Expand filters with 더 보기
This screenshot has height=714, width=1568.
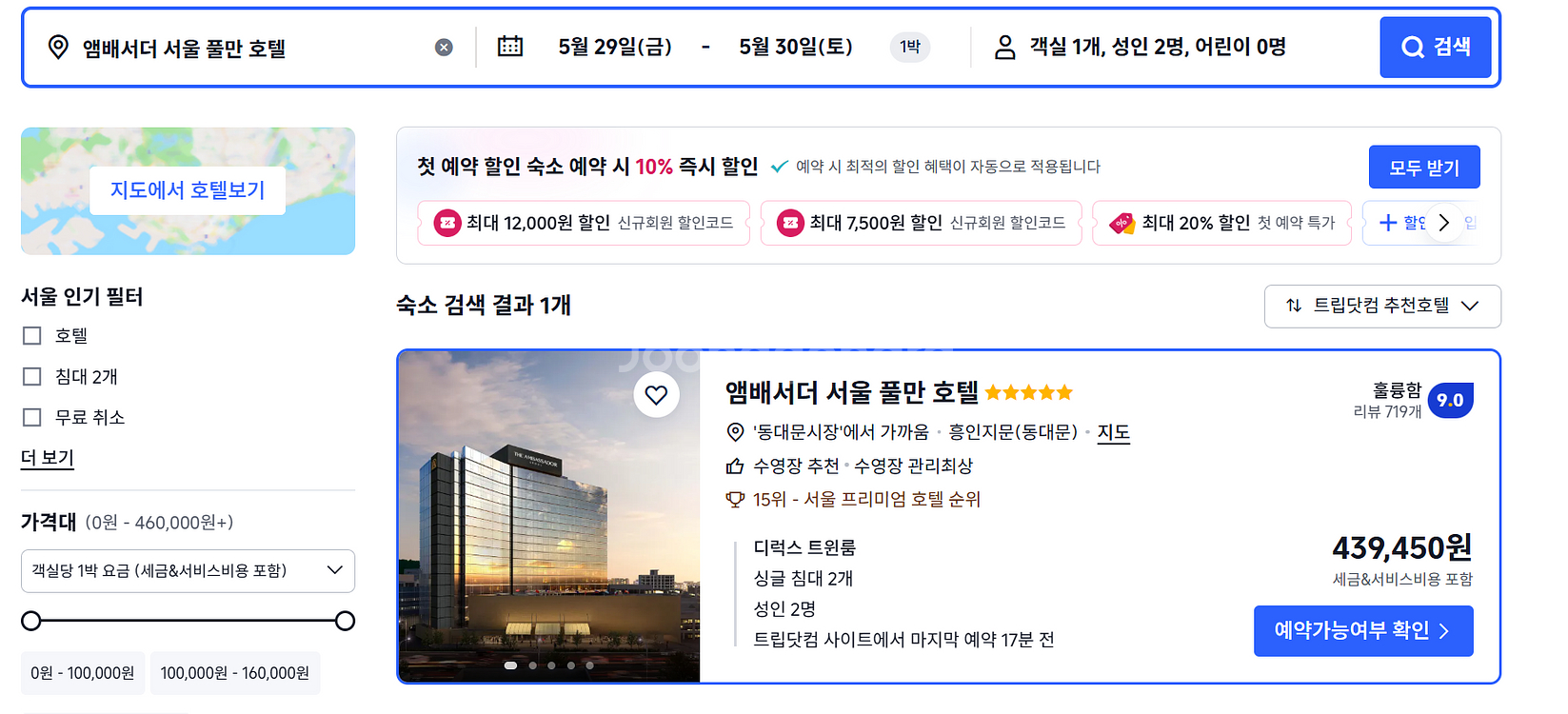click(48, 458)
